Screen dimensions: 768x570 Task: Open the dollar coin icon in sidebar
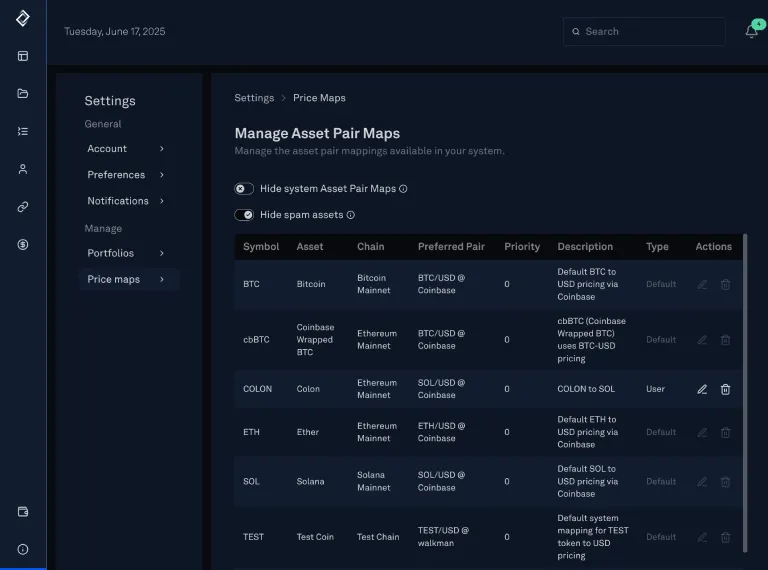coord(23,244)
